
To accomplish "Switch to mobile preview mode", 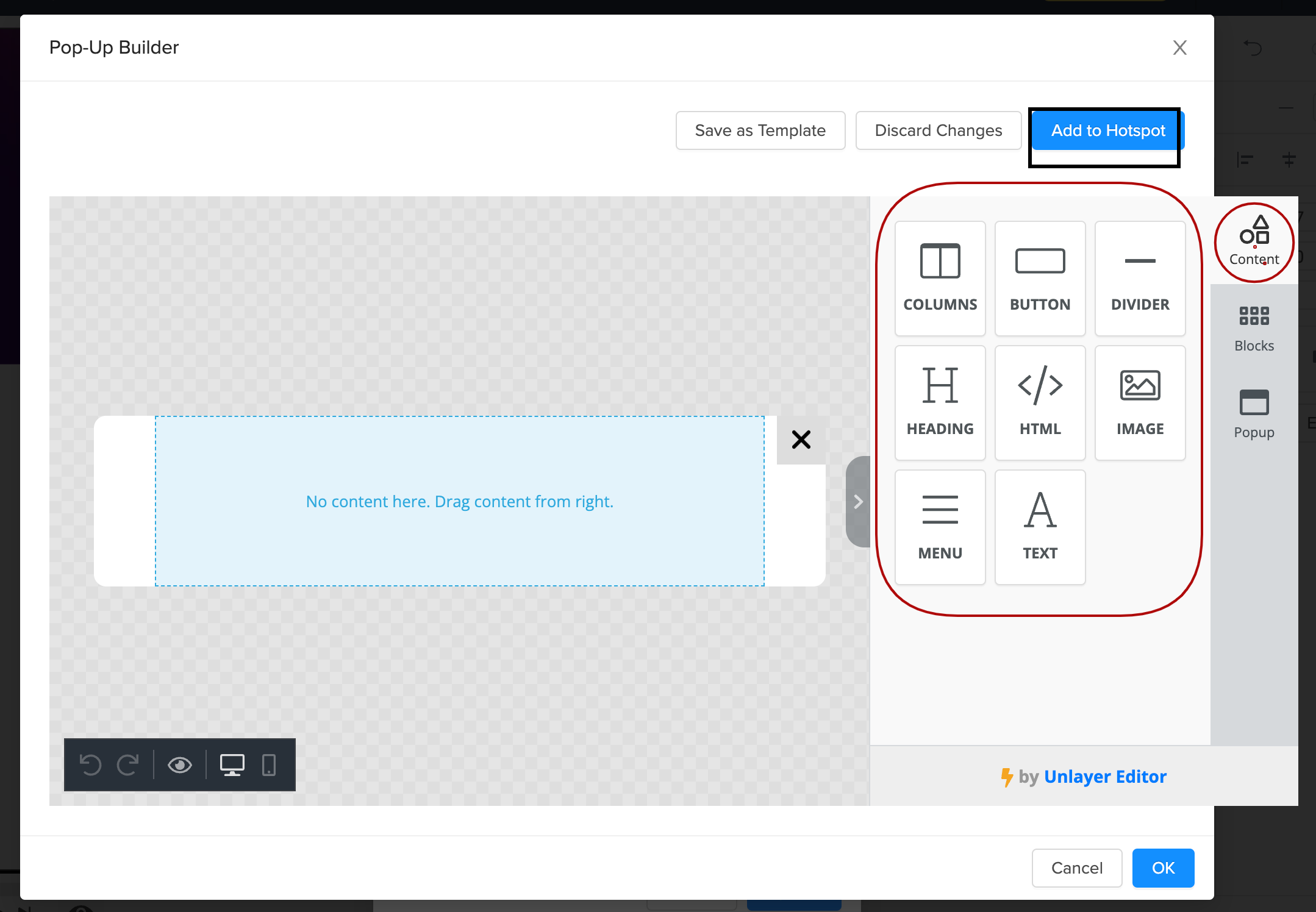I will 268,764.
